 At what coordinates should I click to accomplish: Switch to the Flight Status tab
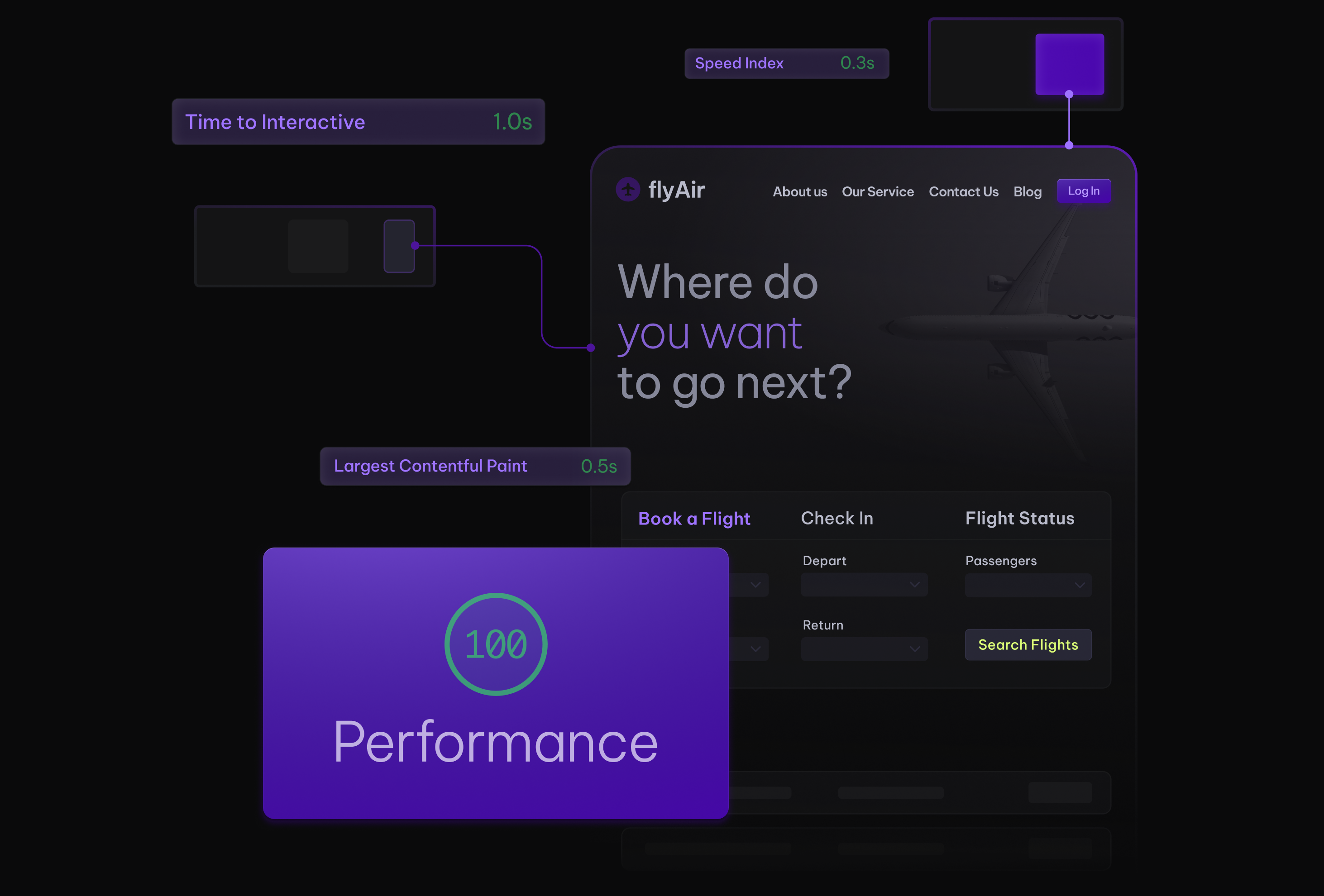coord(1020,518)
